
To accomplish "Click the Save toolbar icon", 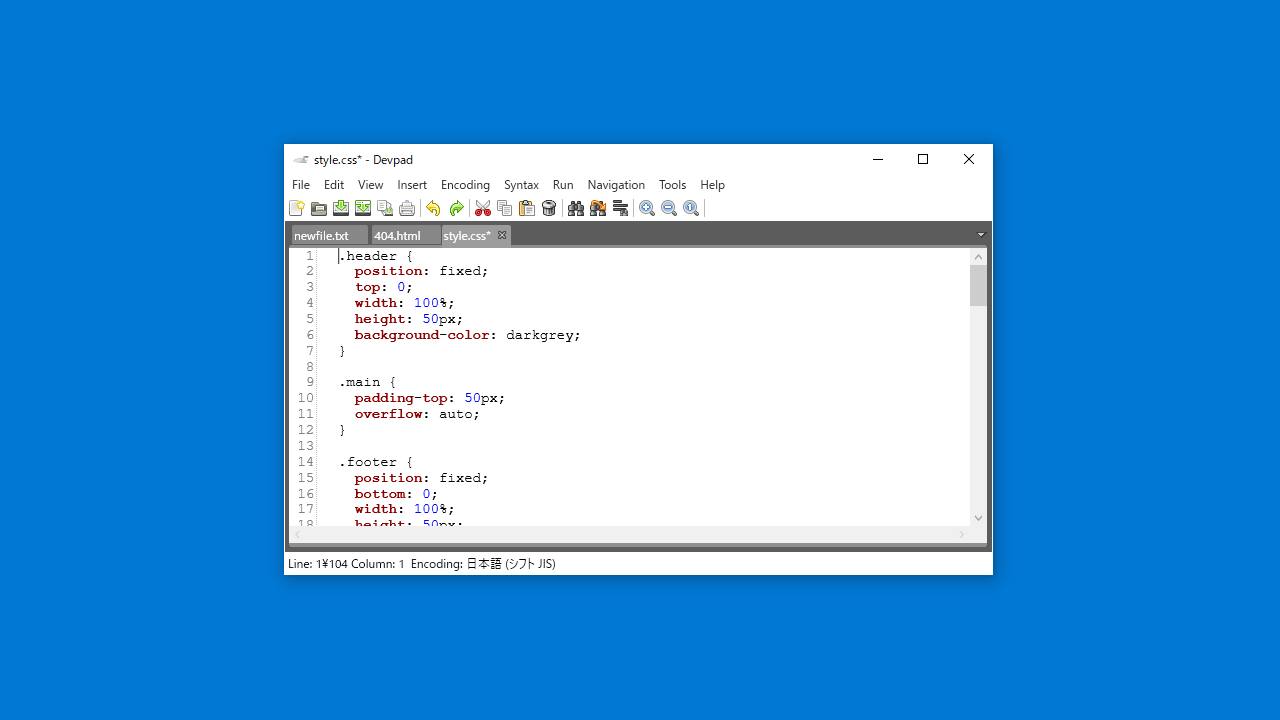I will coord(341,208).
